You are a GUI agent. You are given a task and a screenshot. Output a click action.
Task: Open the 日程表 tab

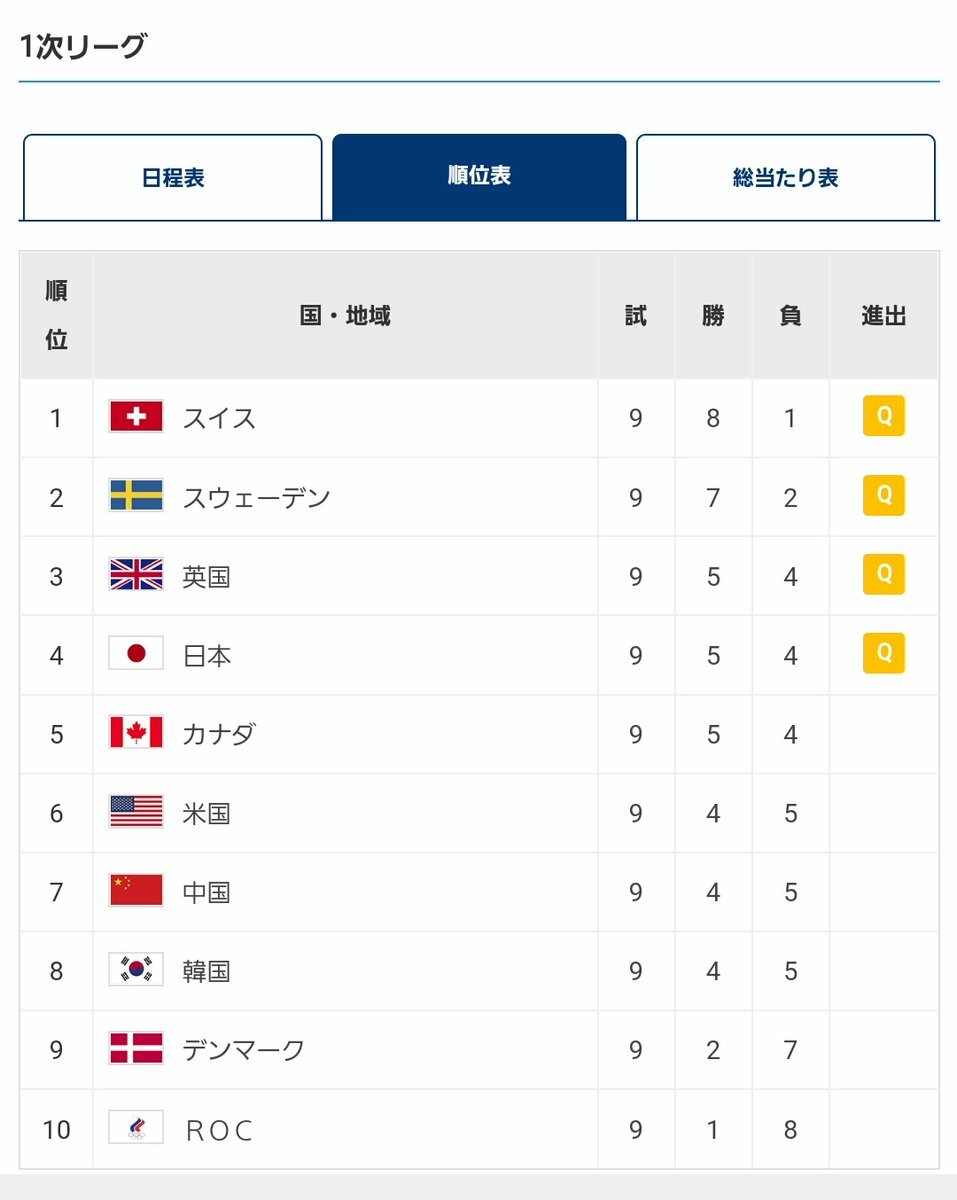tap(173, 178)
